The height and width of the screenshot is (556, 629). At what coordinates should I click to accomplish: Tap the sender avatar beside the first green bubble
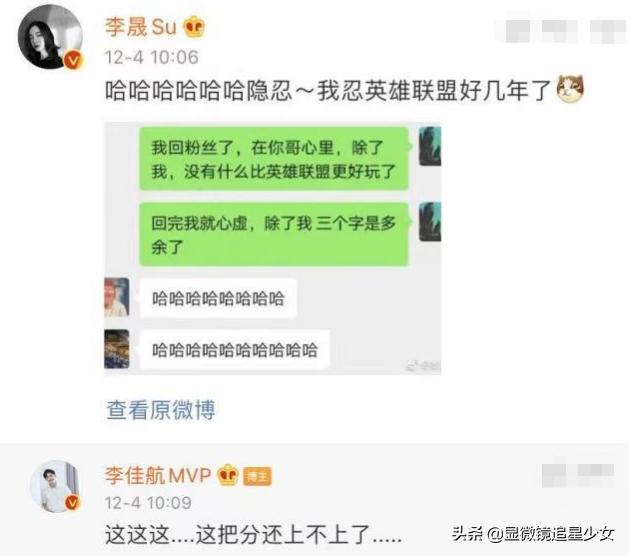tap(430, 146)
